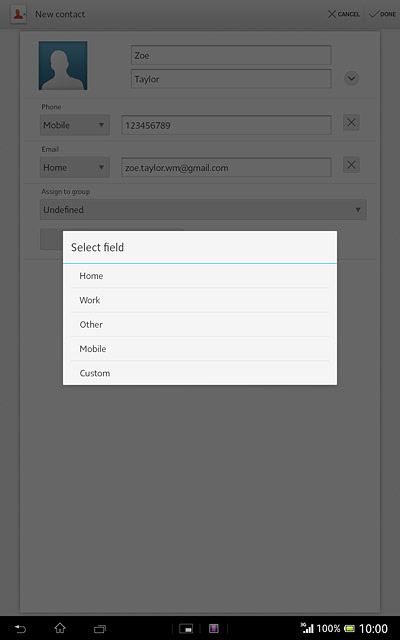Select Work in the Select field list
Viewport: 400px width, 640px height.
coord(200,300)
